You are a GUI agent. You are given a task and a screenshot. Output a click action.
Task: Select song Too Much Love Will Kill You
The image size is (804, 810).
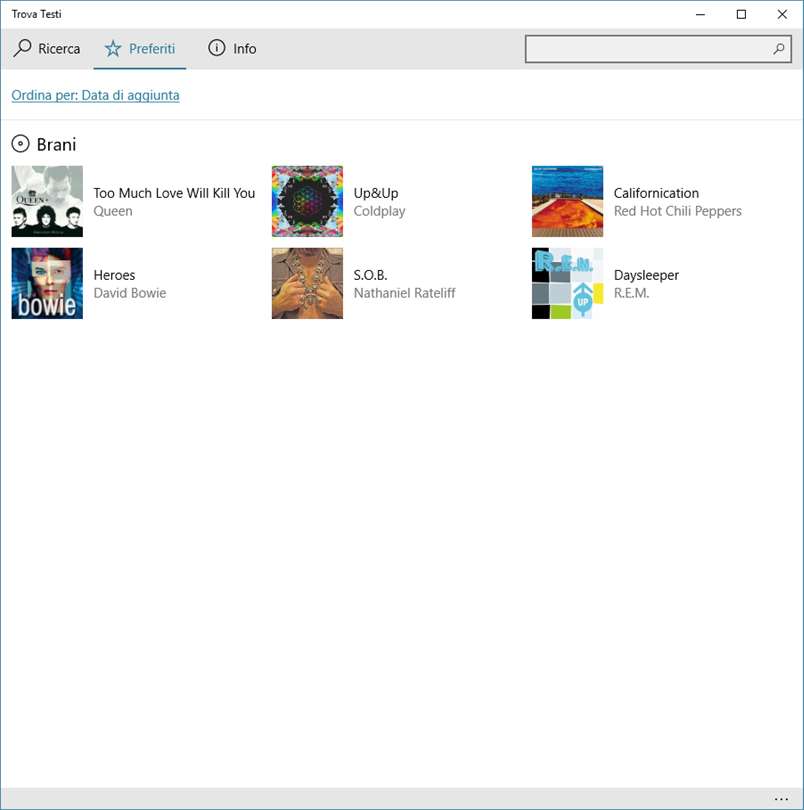pos(174,193)
